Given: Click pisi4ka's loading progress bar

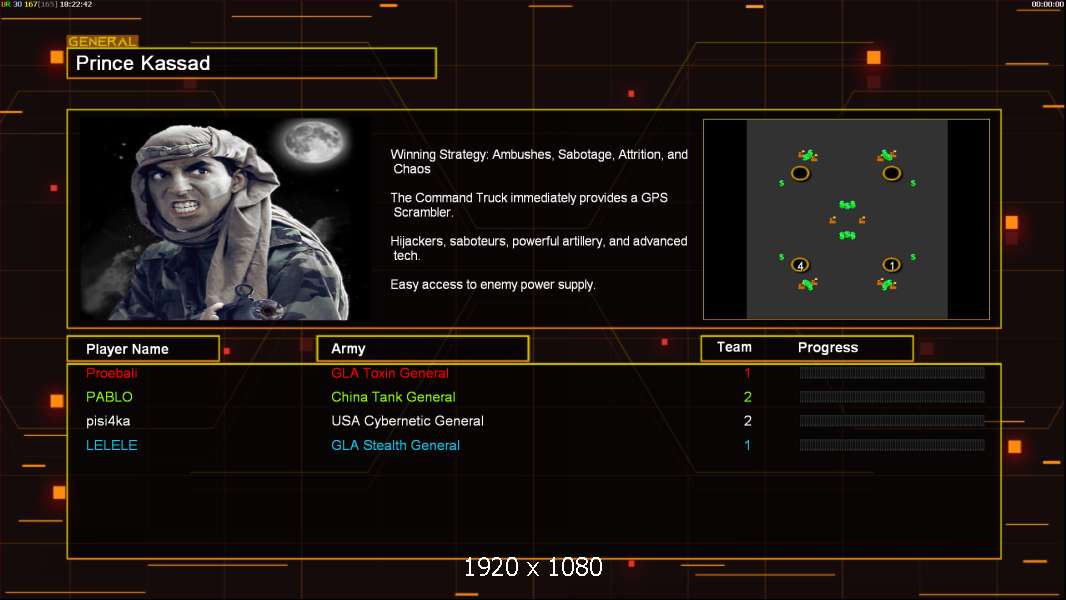Looking at the screenshot, I should click(x=892, y=421).
